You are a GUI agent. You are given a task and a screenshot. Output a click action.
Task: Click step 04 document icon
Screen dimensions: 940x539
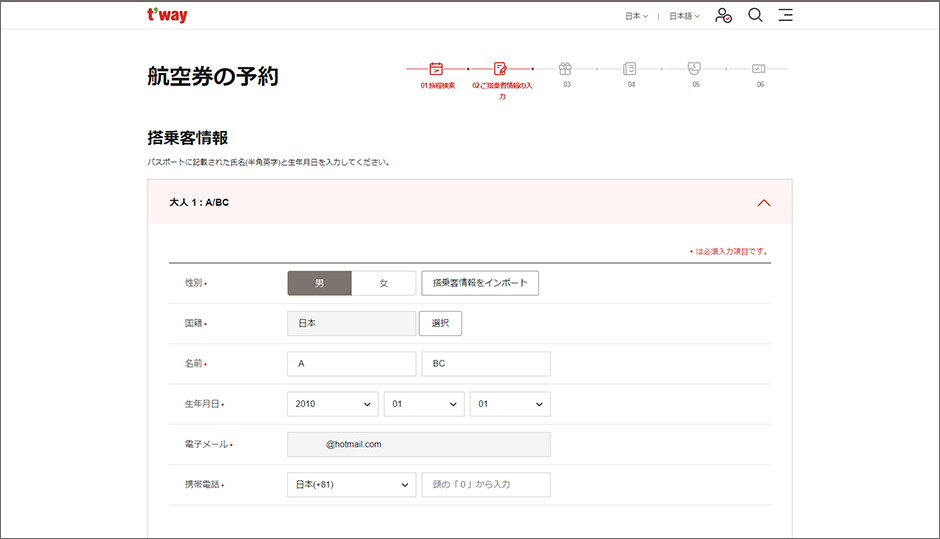pos(630,69)
